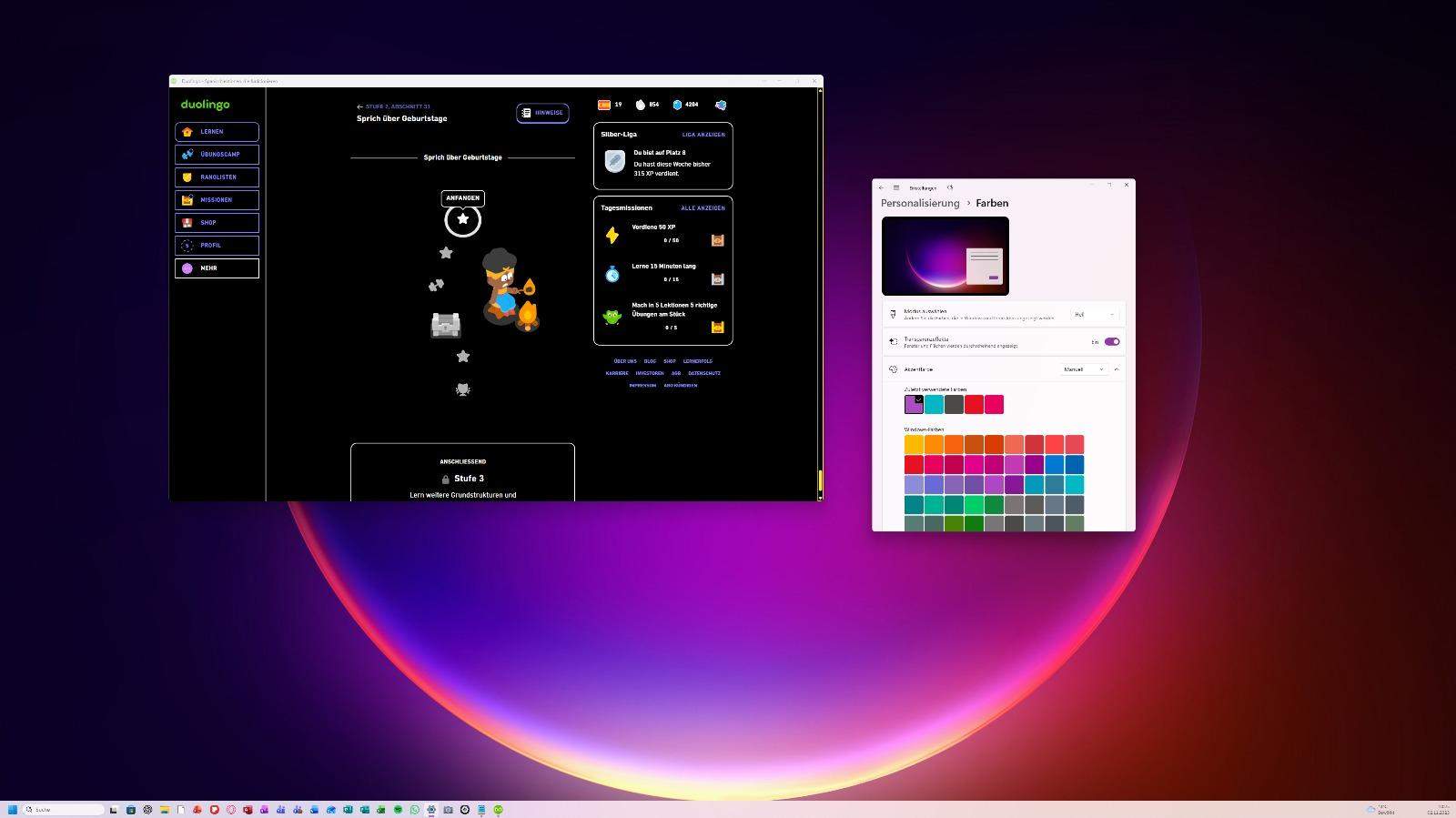Click the back arrow in the Settings window
This screenshot has height=818, width=1456.
pyautogui.click(x=881, y=187)
